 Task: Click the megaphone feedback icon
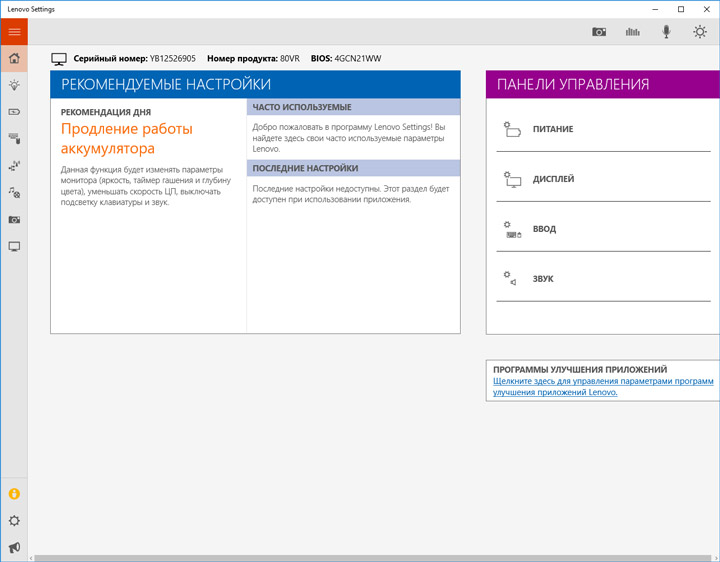click(14, 547)
